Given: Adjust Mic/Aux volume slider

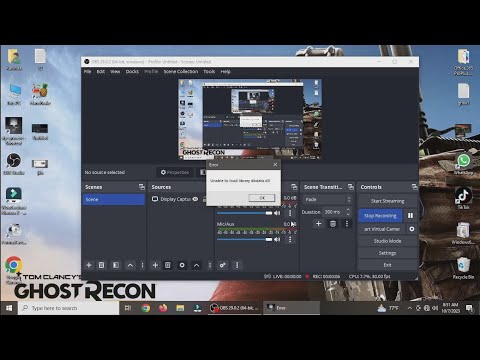Looking at the screenshot, I should 245,239.
